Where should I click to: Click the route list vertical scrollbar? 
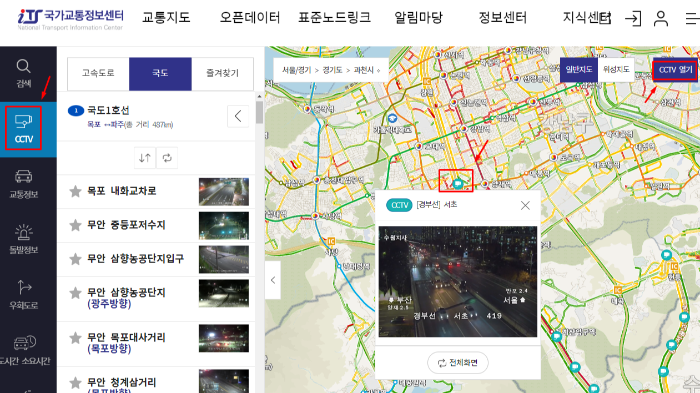pos(259,112)
